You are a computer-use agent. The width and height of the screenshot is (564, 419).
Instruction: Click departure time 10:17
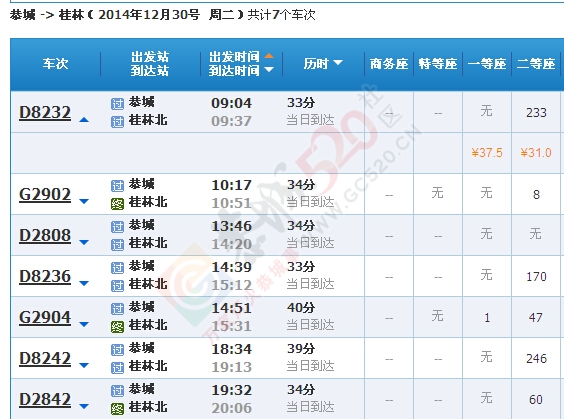click(231, 185)
